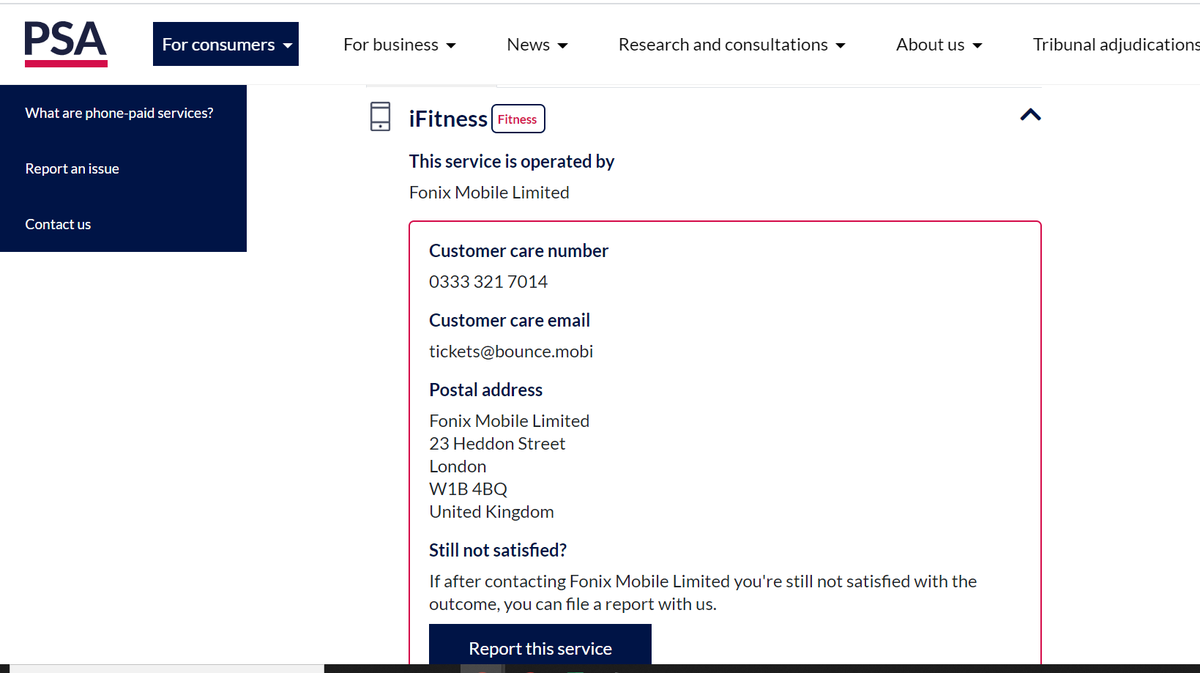Click the email tickets@bounce.mobi

[511, 351]
